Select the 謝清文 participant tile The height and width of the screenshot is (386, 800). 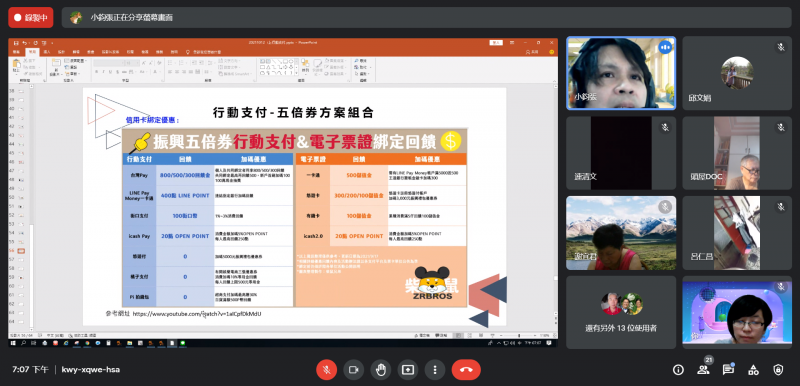[x=621, y=153]
